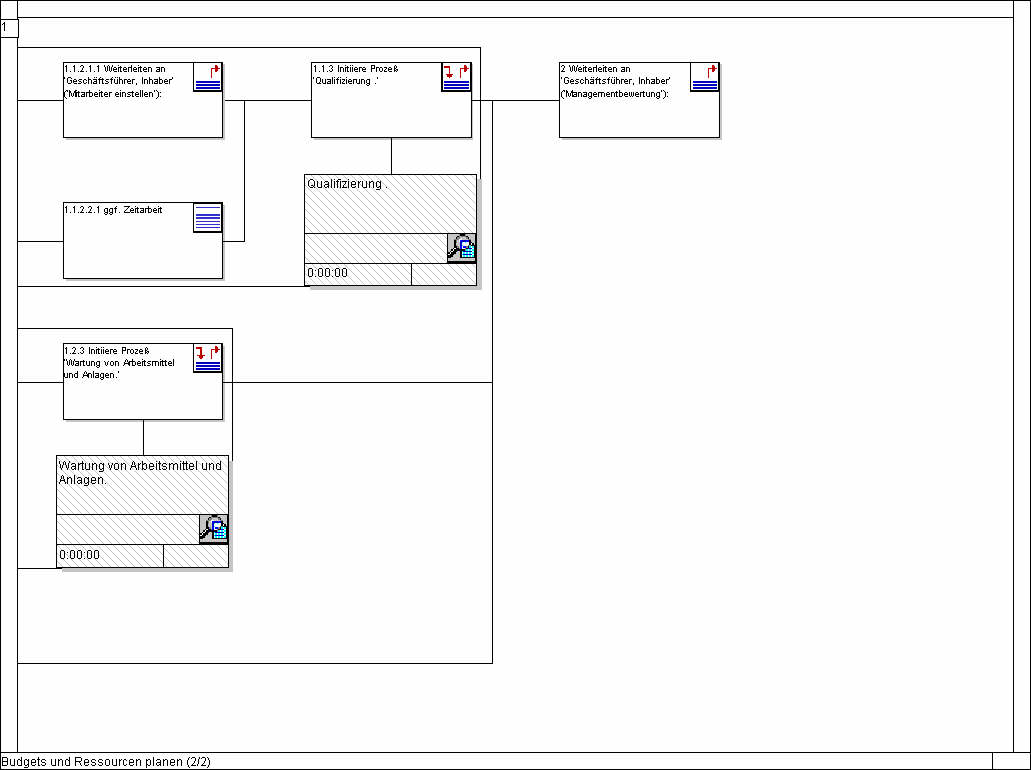Viewport: 1031px width, 770px height.
Task: Click the lane number 1 label
Action: 5,27
